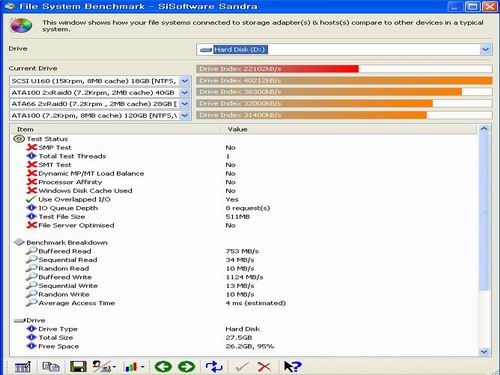500x375 pixels.
Task: Click the Test Status eye icon
Action: (x=19, y=139)
